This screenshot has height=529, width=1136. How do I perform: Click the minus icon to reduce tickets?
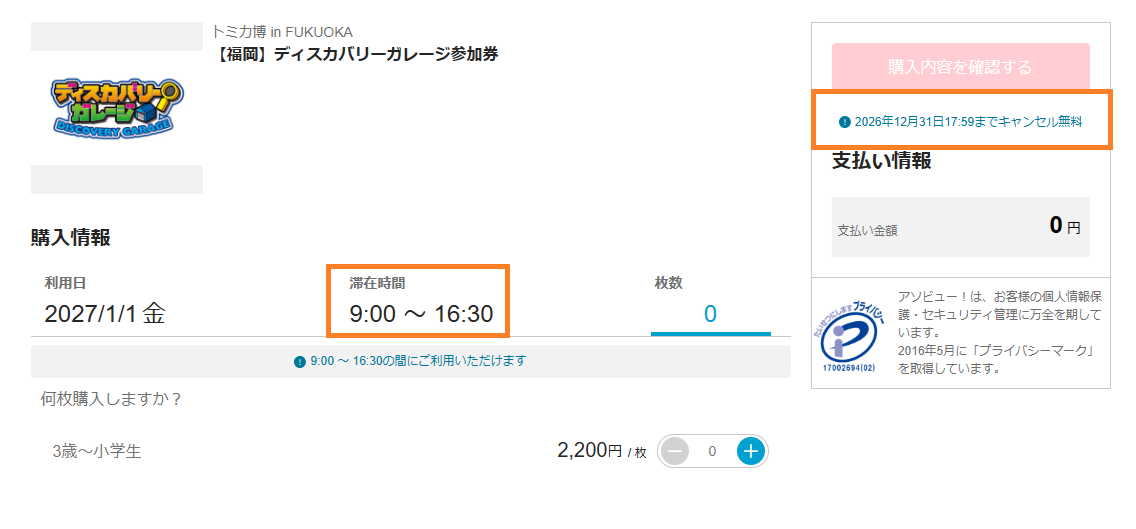click(674, 451)
